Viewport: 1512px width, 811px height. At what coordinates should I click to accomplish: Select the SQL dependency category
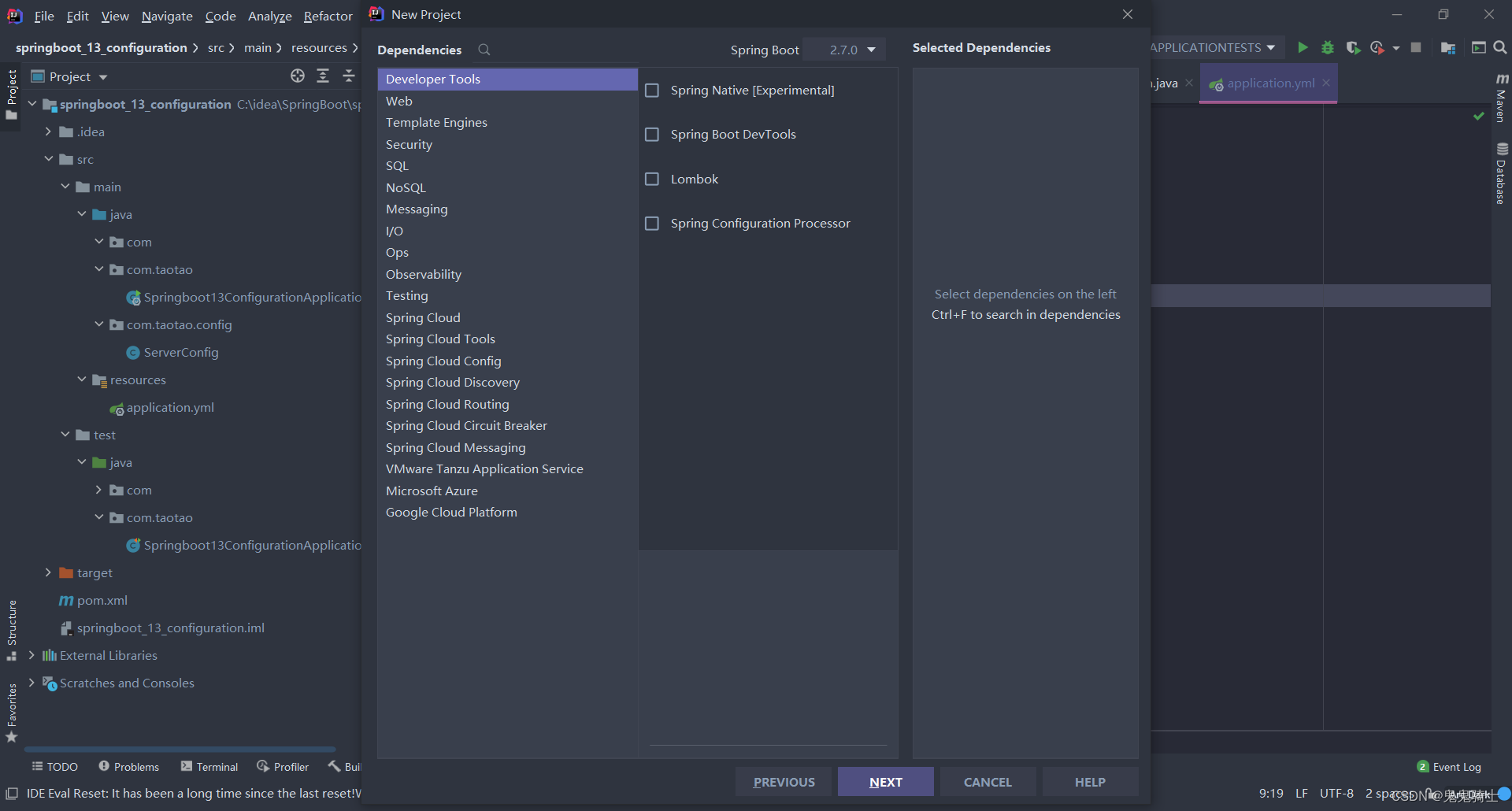507,166
